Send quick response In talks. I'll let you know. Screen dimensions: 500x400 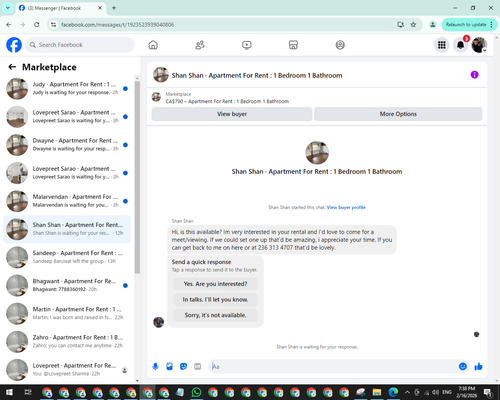click(215, 300)
